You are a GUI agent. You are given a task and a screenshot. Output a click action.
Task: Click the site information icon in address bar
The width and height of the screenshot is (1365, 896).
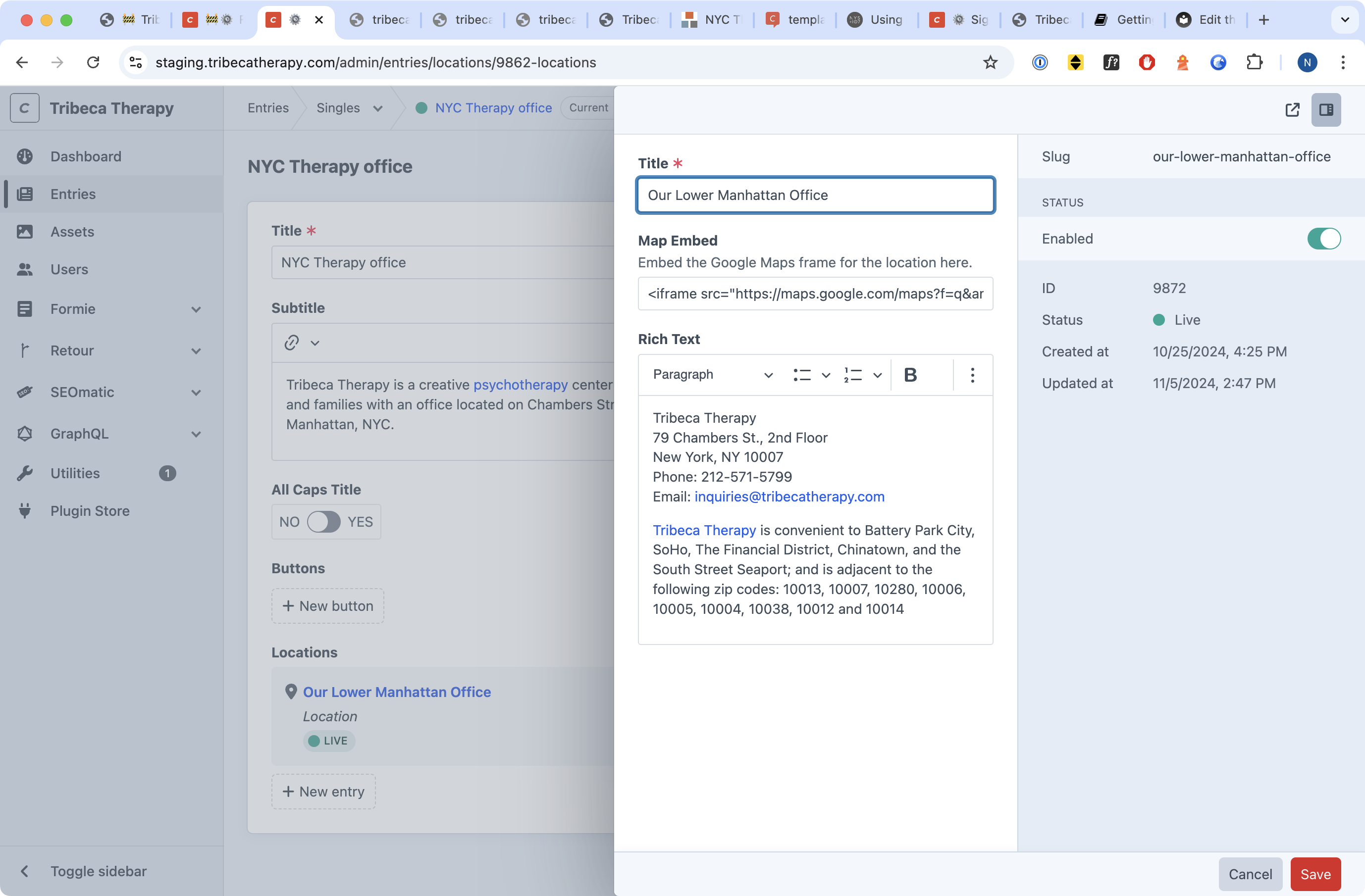pyautogui.click(x=135, y=62)
